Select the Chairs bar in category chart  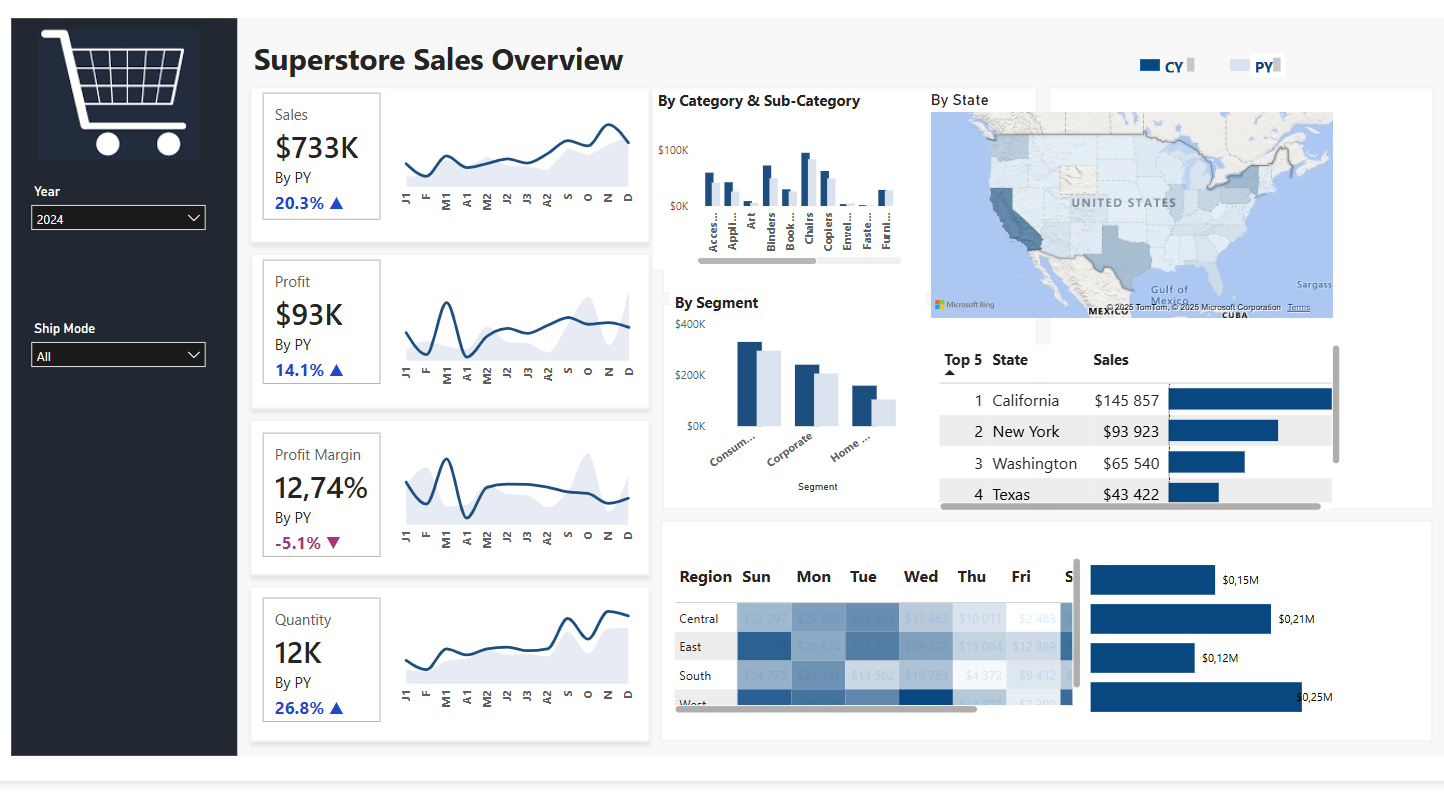coord(805,179)
